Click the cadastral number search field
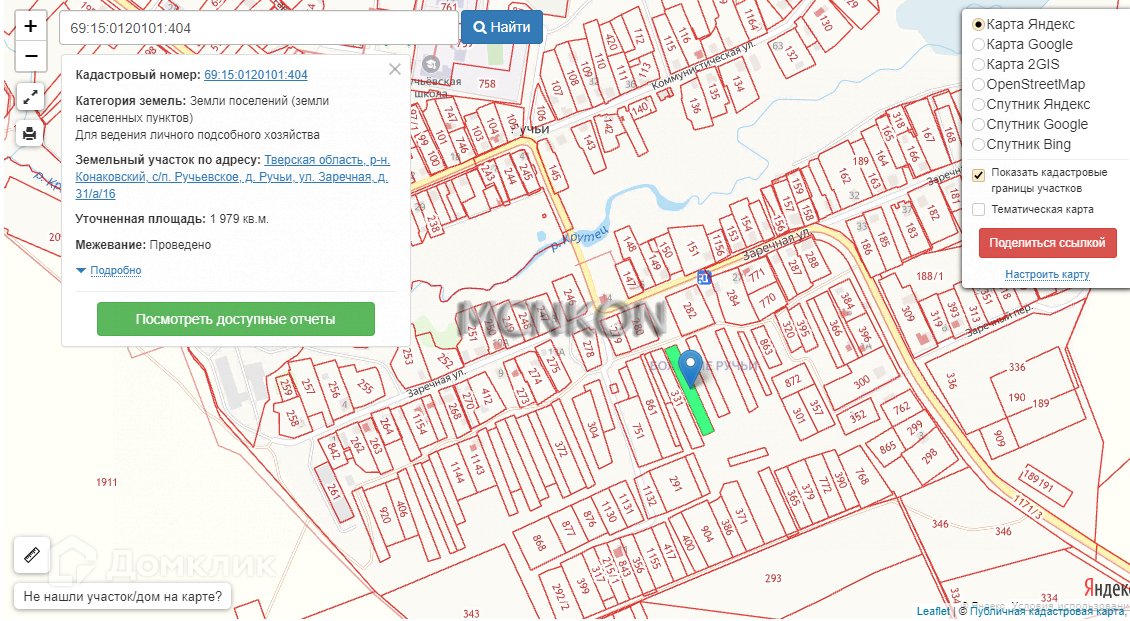This screenshot has width=1130, height=621. [x=259, y=28]
